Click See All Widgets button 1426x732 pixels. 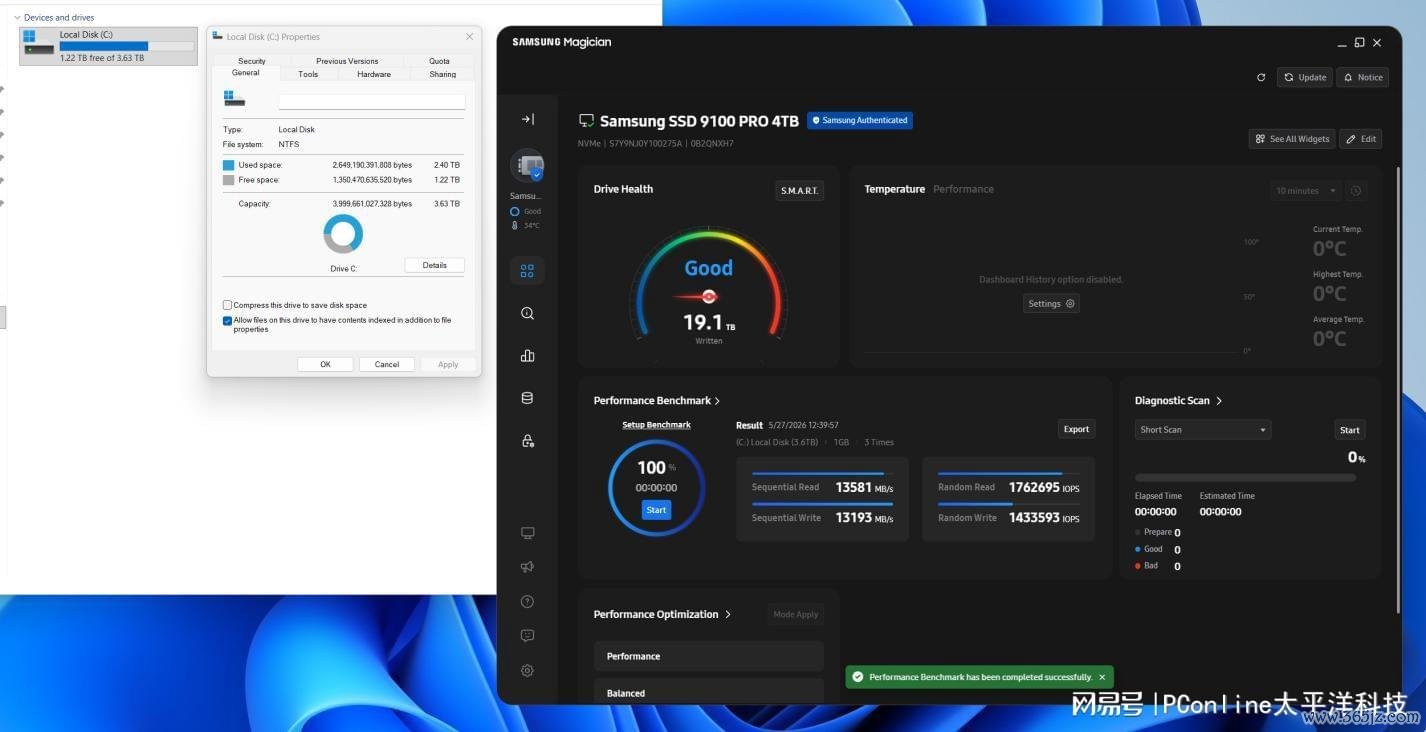tap(1292, 139)
